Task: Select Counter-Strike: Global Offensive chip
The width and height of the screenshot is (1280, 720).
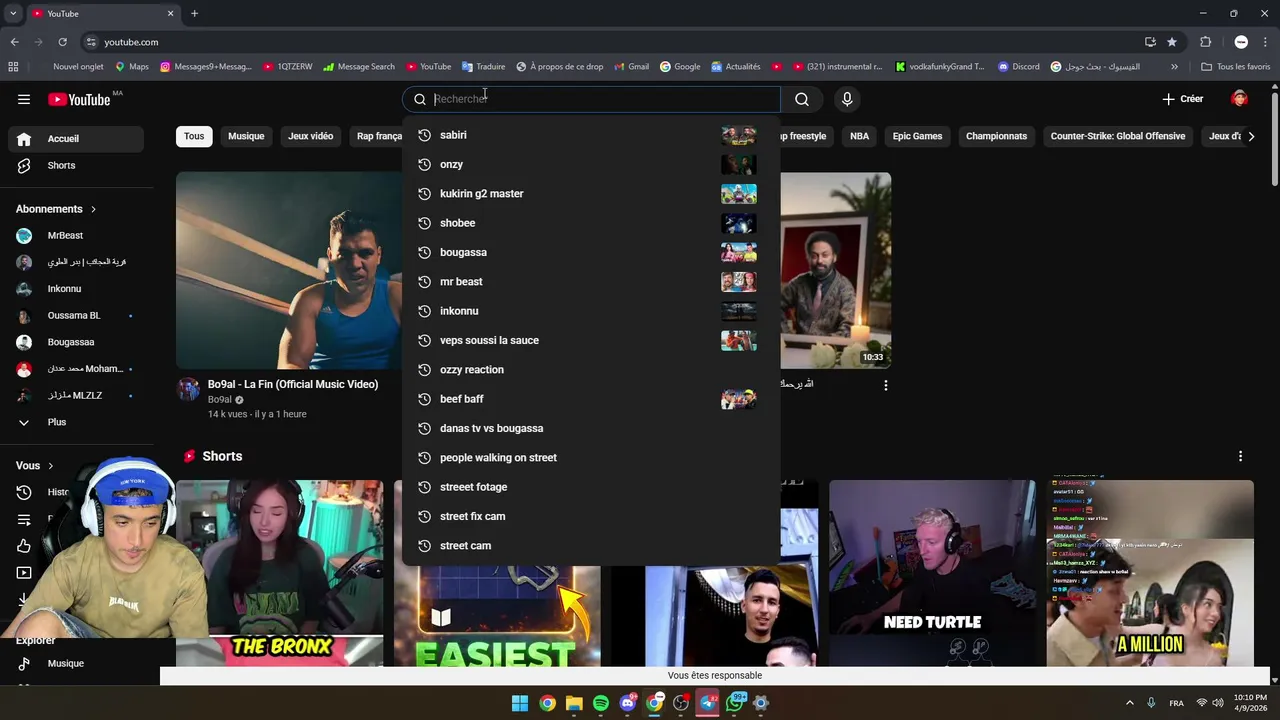Action: (1118, 136)
